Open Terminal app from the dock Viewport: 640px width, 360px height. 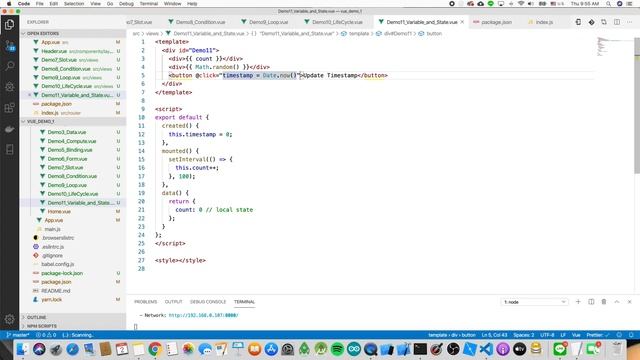420,349
